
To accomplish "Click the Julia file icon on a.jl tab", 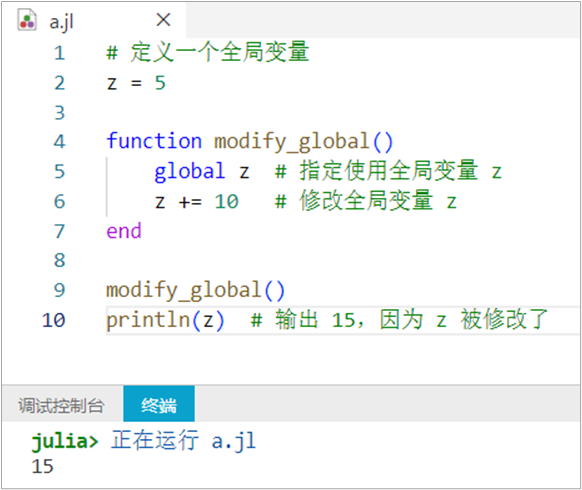I will 27,21.
